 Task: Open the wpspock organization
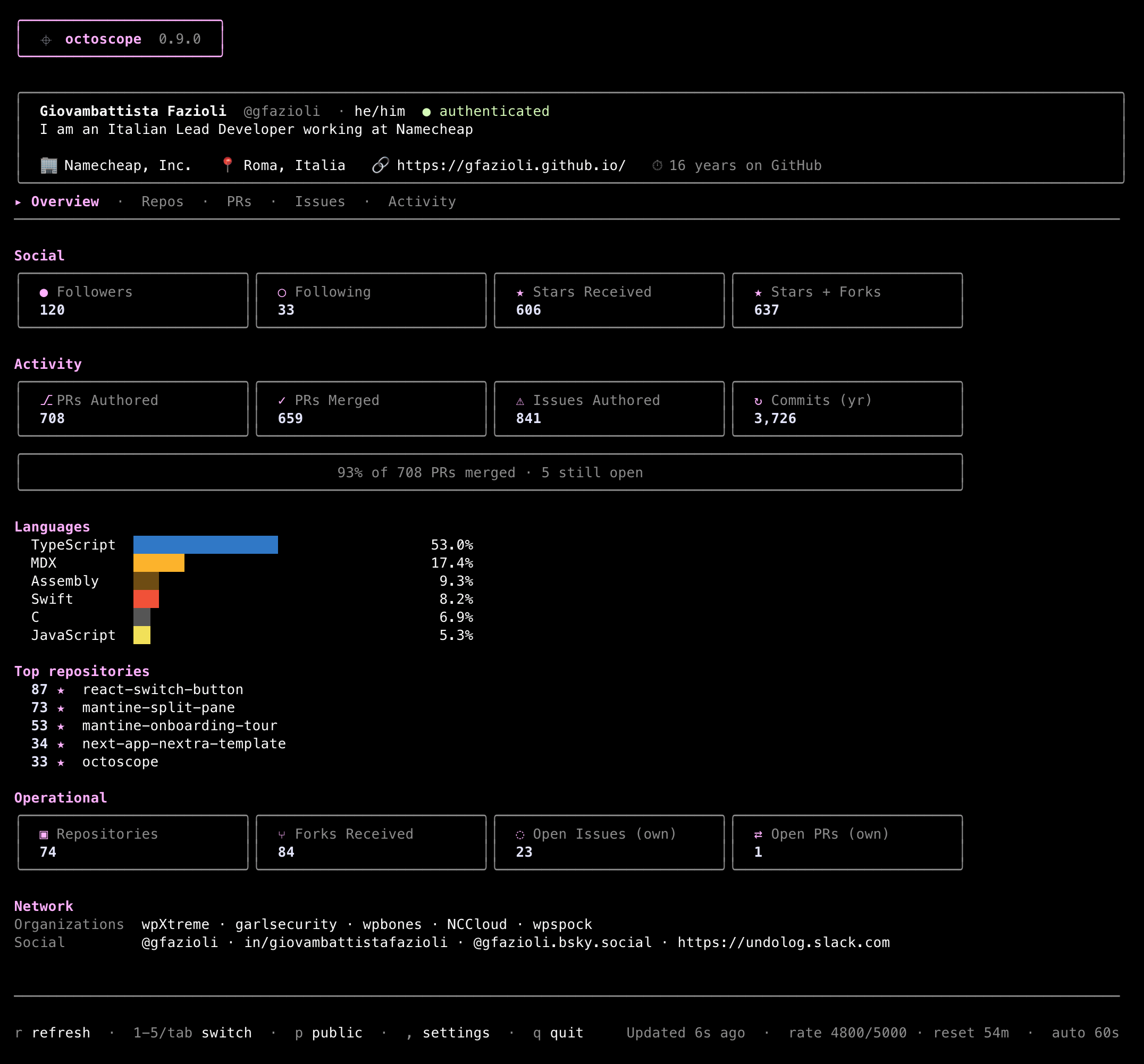pos(563,925)
